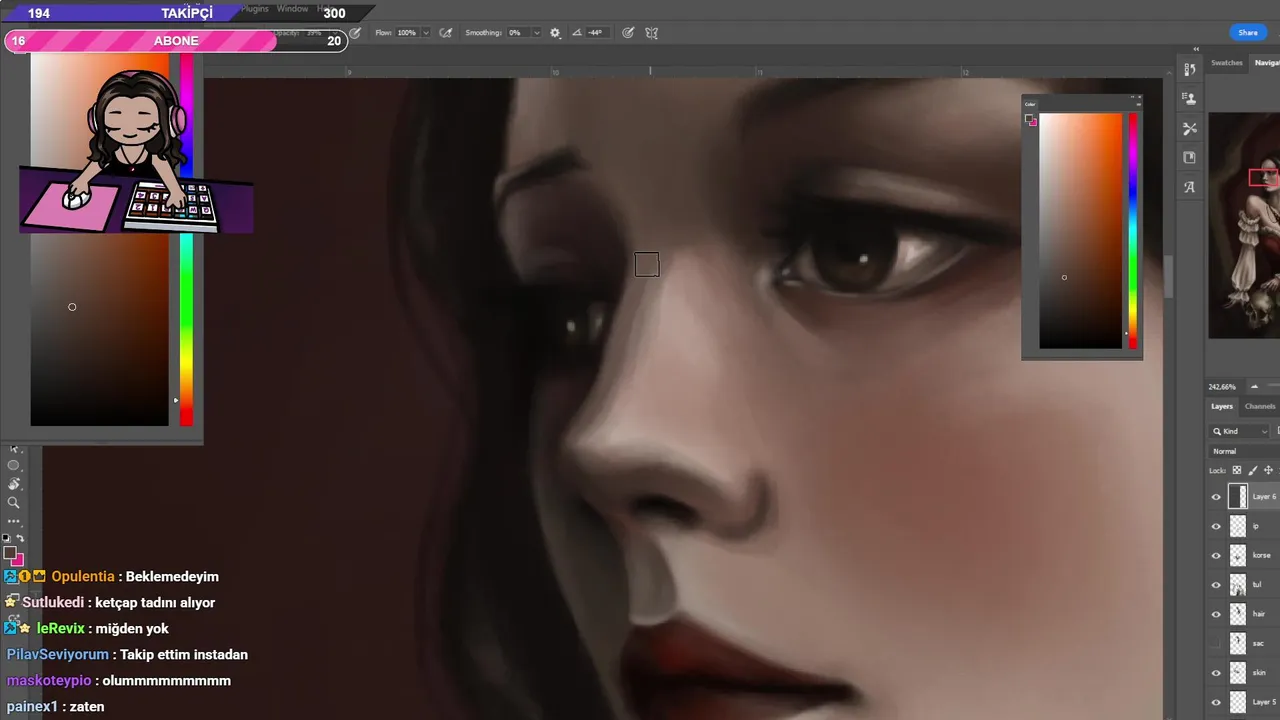Select the Layers tab
The width and height of the screenshot is (1280, 720).
coord(1222,406)
